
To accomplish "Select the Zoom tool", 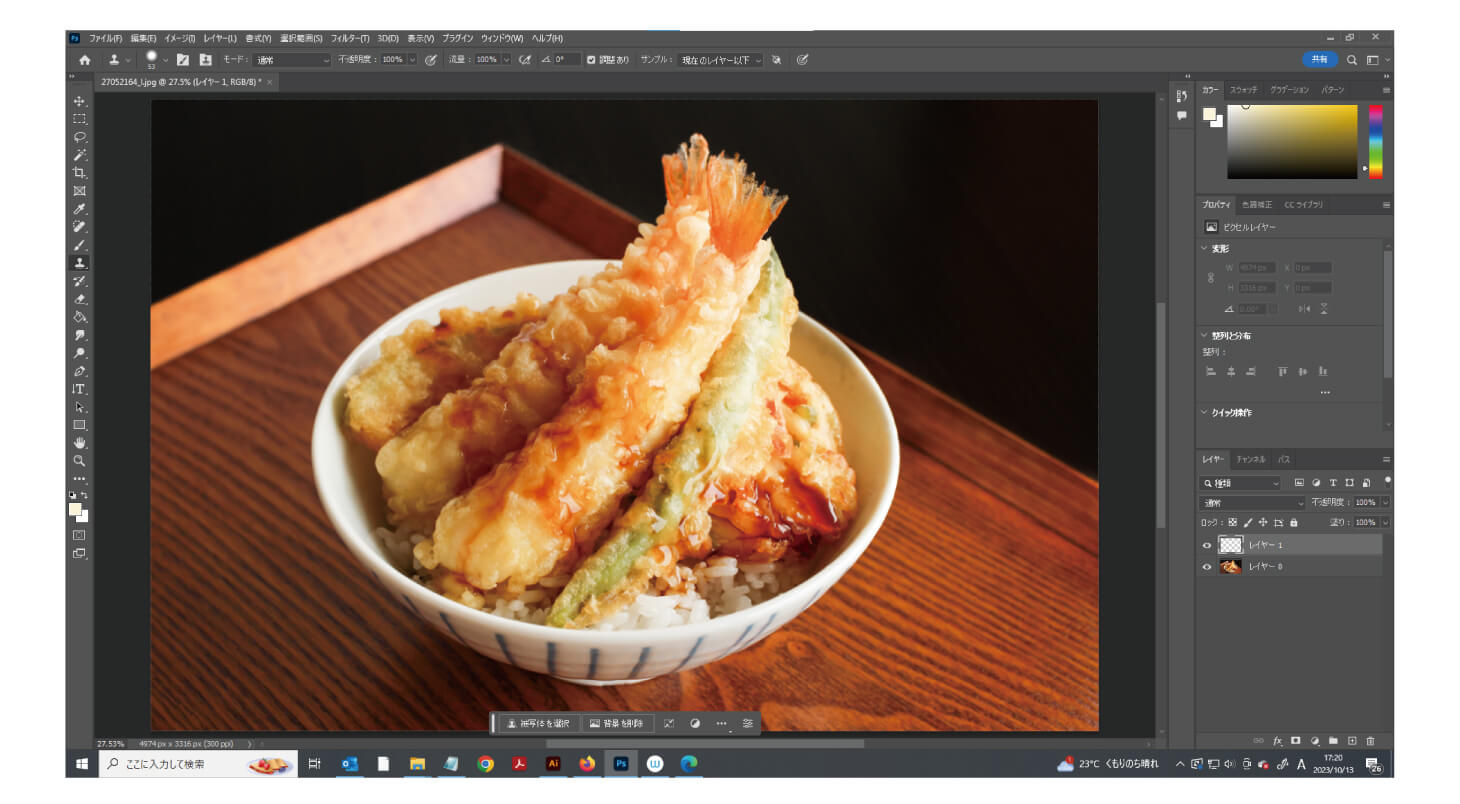I will (79, 461).
